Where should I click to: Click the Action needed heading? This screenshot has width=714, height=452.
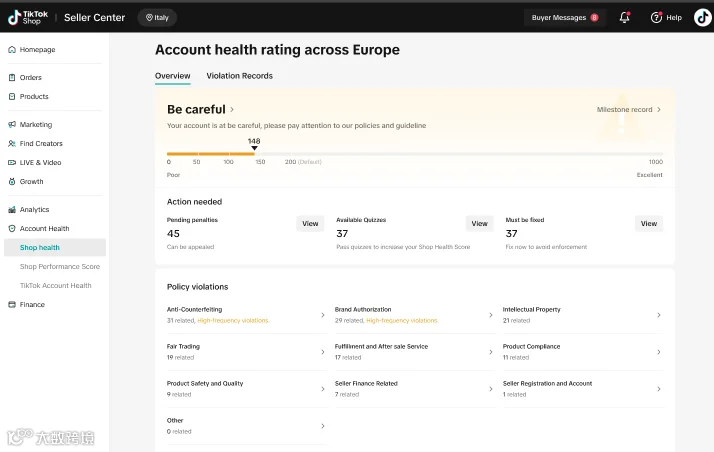tap(194, 202)
